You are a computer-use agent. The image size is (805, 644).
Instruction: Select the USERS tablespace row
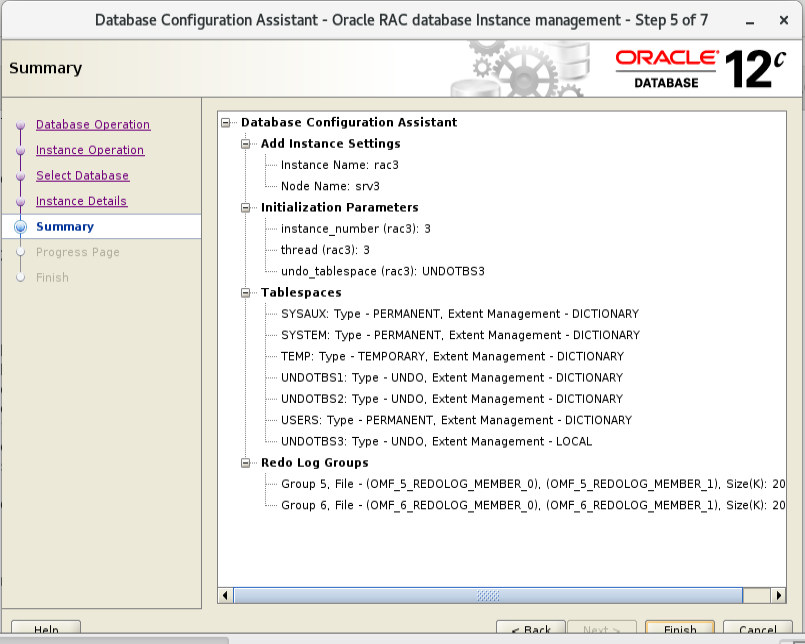point(456,421)
